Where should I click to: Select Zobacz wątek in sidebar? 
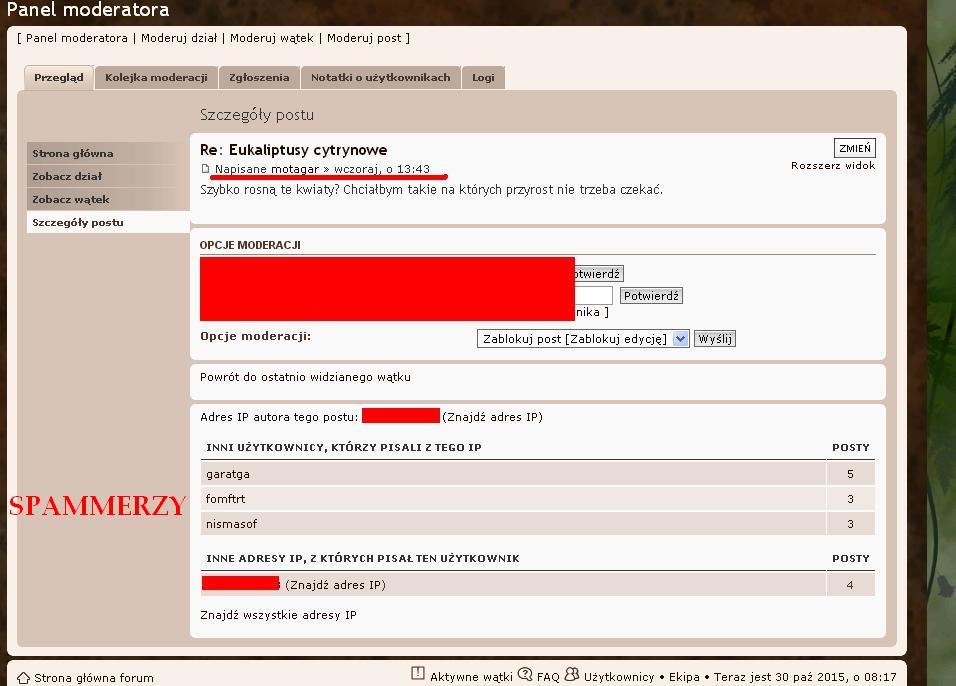71,199
